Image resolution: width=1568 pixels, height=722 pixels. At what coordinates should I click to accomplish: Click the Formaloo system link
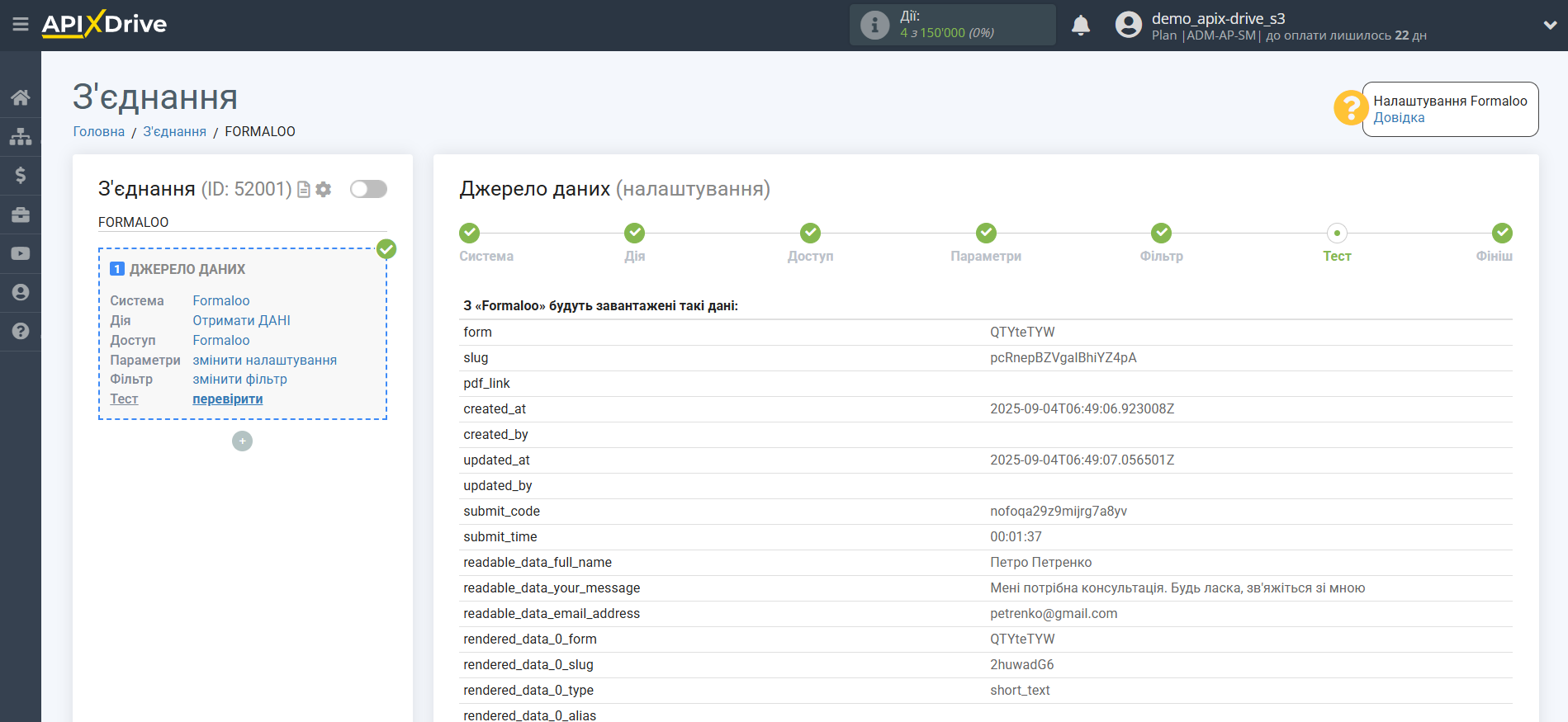(221, 300)
